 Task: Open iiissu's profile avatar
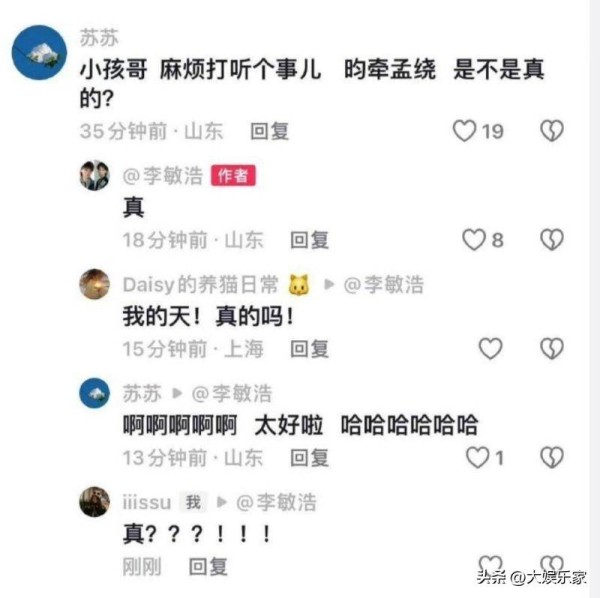[x=95, y=502]
